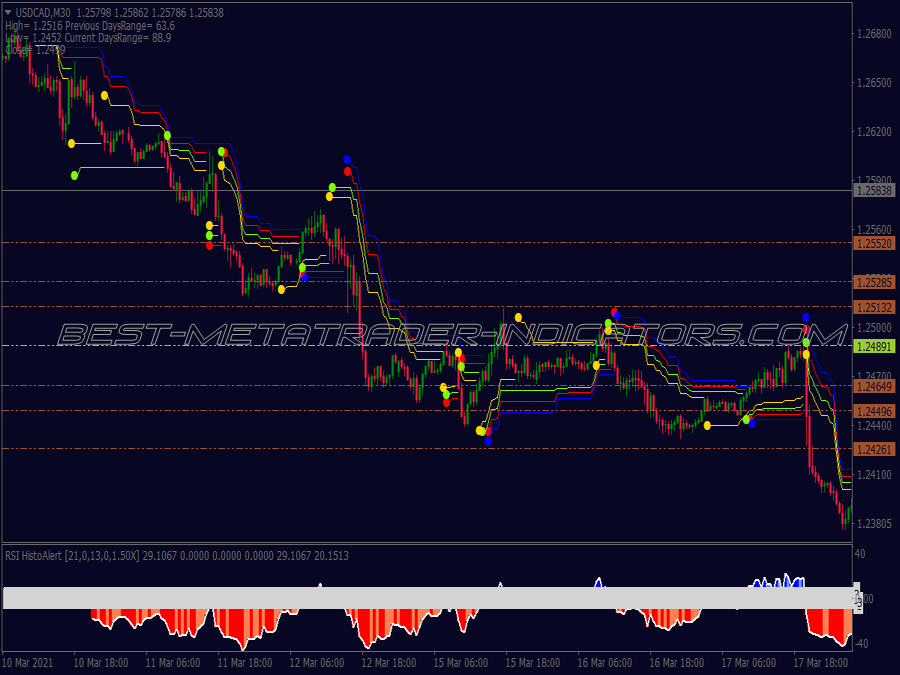Click the 40 value on RSI scale
This screenshot has width=900, height=675.
click(x=860, y=554)
